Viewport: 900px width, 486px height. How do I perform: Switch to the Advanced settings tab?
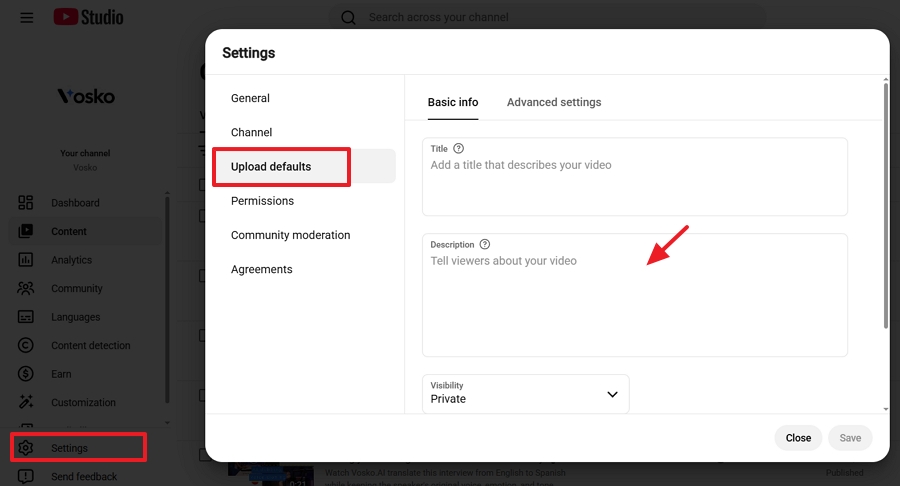coord(554,102)
